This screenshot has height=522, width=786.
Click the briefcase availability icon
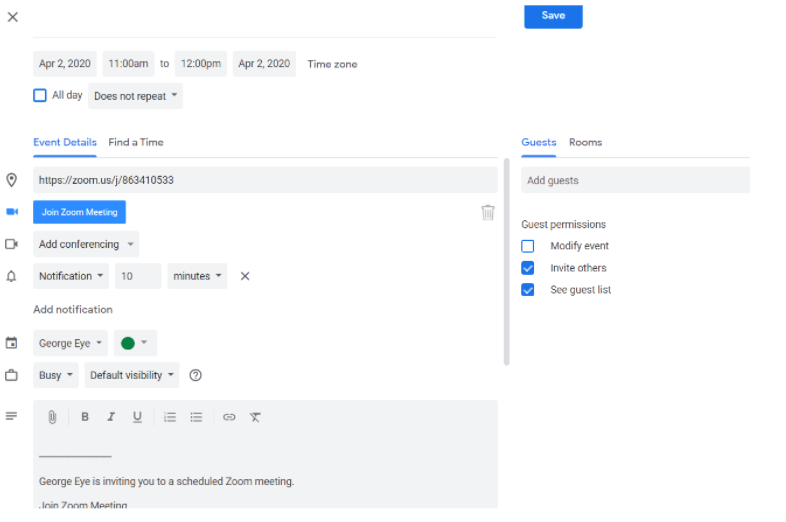(x=12, y=375)
